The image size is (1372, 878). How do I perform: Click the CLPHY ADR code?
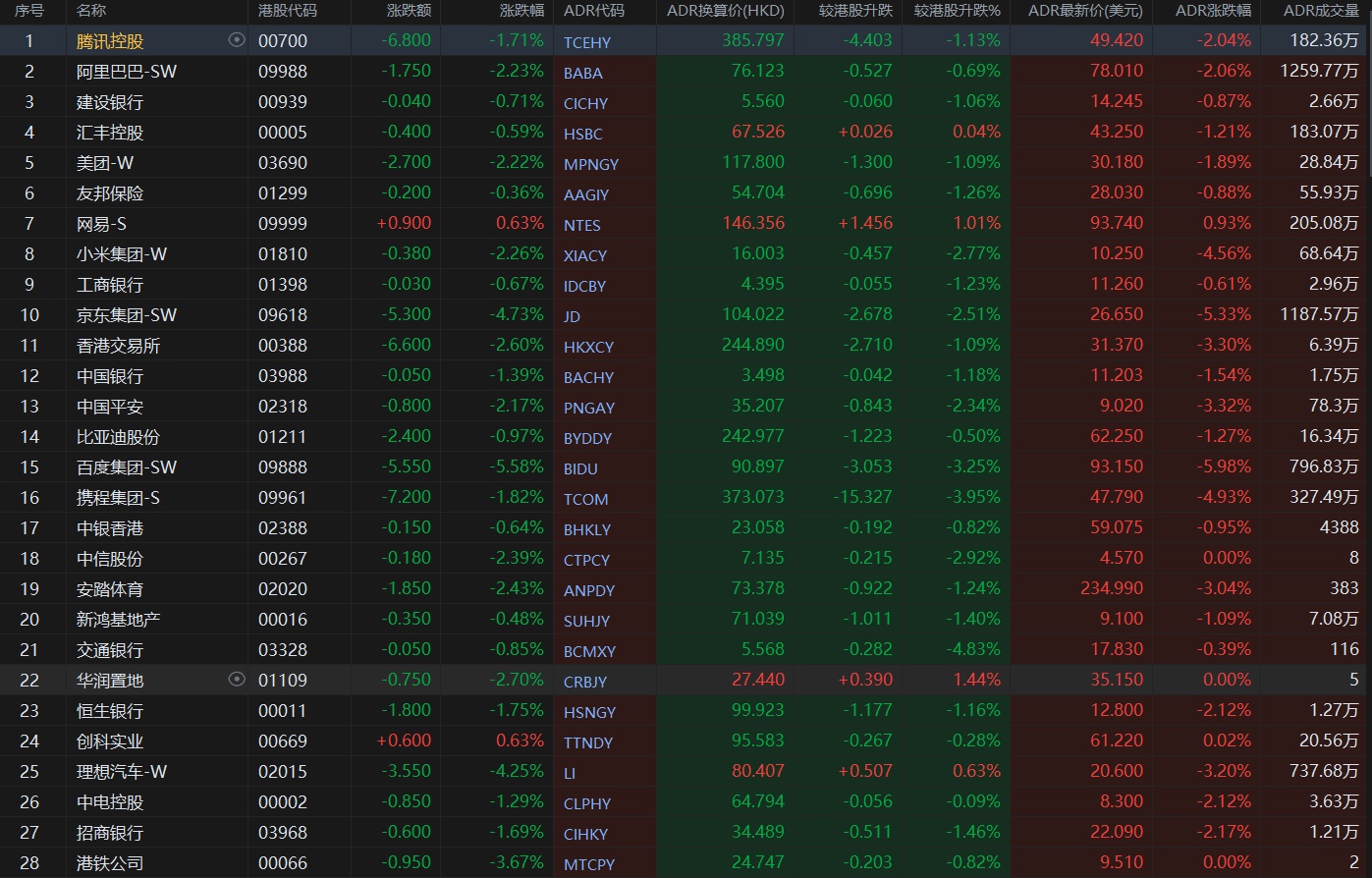click(587, 803)
